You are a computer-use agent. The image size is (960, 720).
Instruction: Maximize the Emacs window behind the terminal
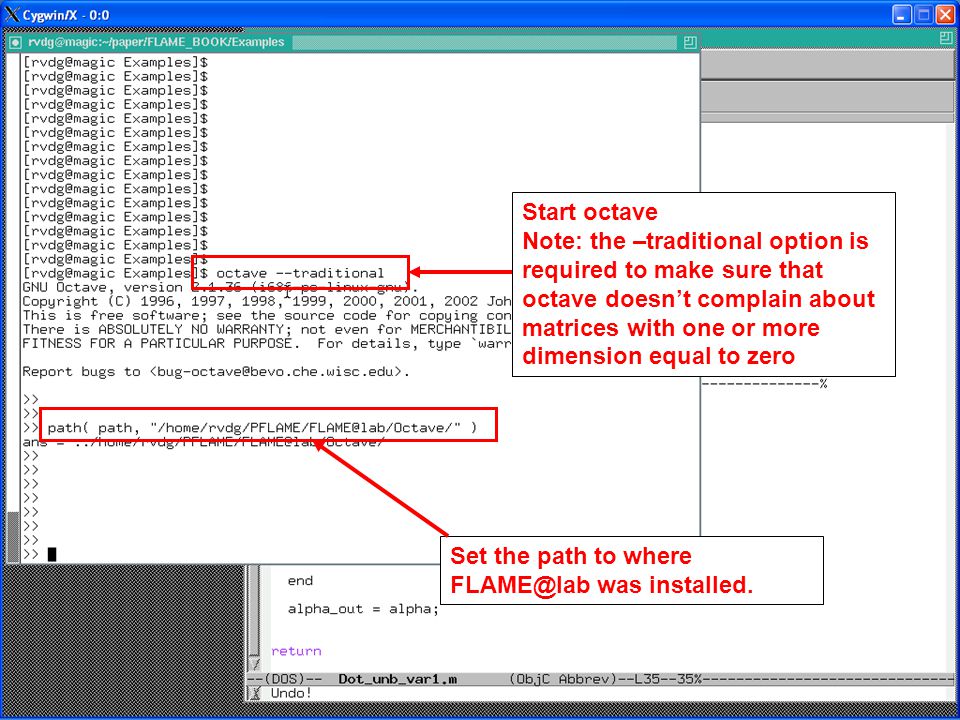pos(947,38)
